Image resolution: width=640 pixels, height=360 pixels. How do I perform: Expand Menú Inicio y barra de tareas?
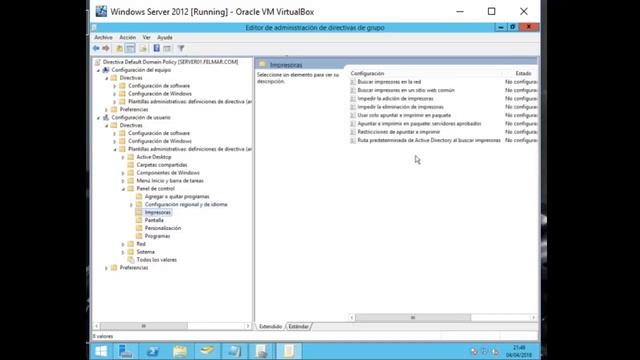click(123, 181)
